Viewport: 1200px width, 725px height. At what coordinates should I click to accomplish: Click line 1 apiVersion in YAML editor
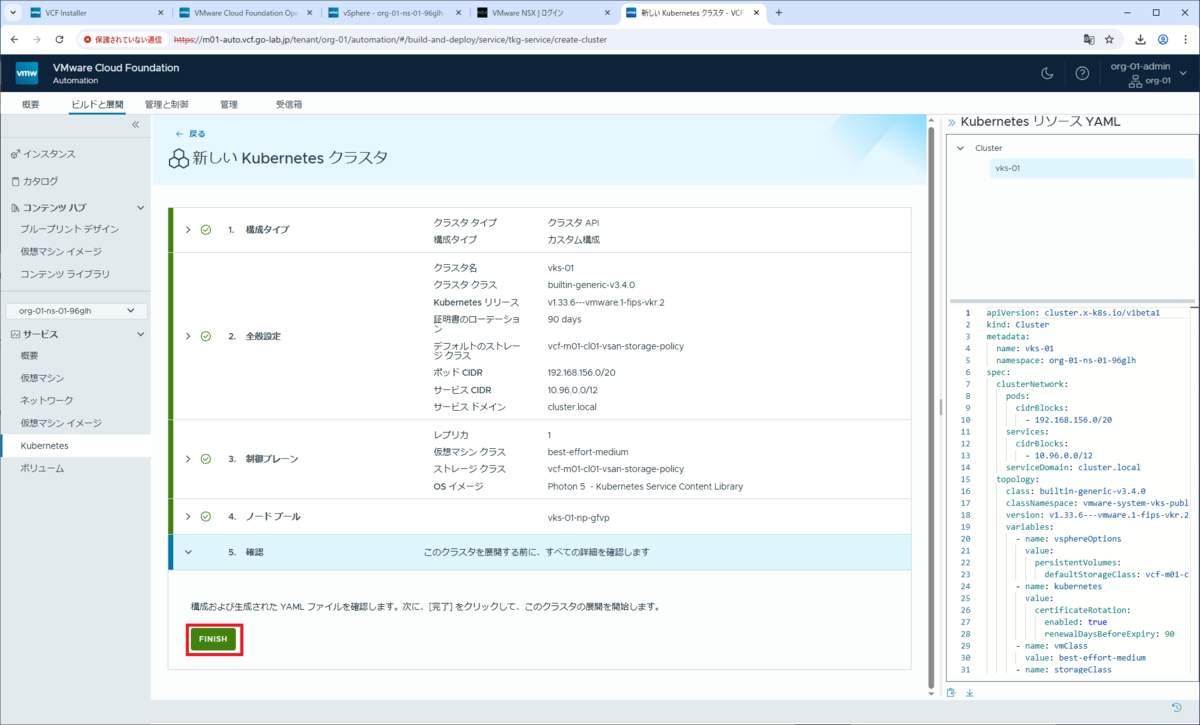pos(1073,312)
